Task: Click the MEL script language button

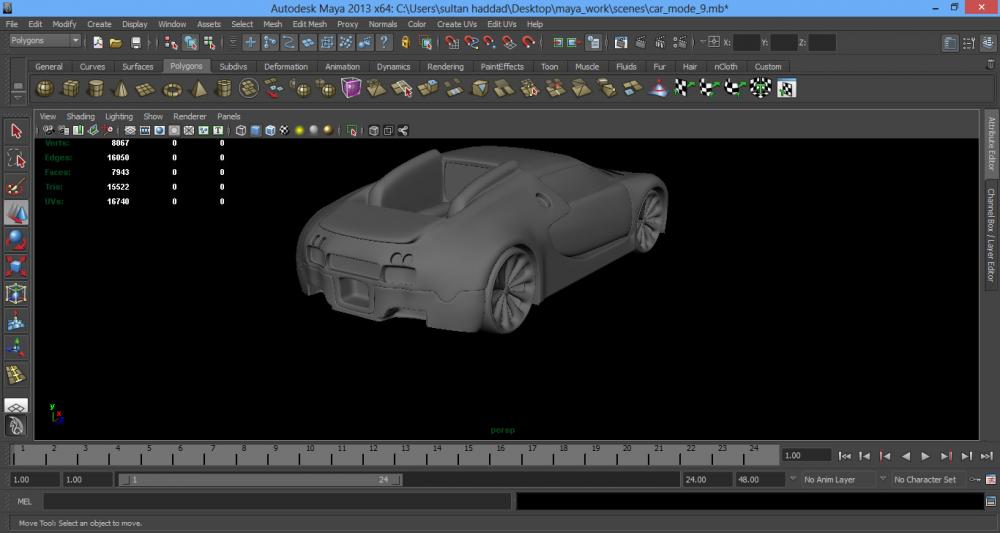Action: (24, 501)
